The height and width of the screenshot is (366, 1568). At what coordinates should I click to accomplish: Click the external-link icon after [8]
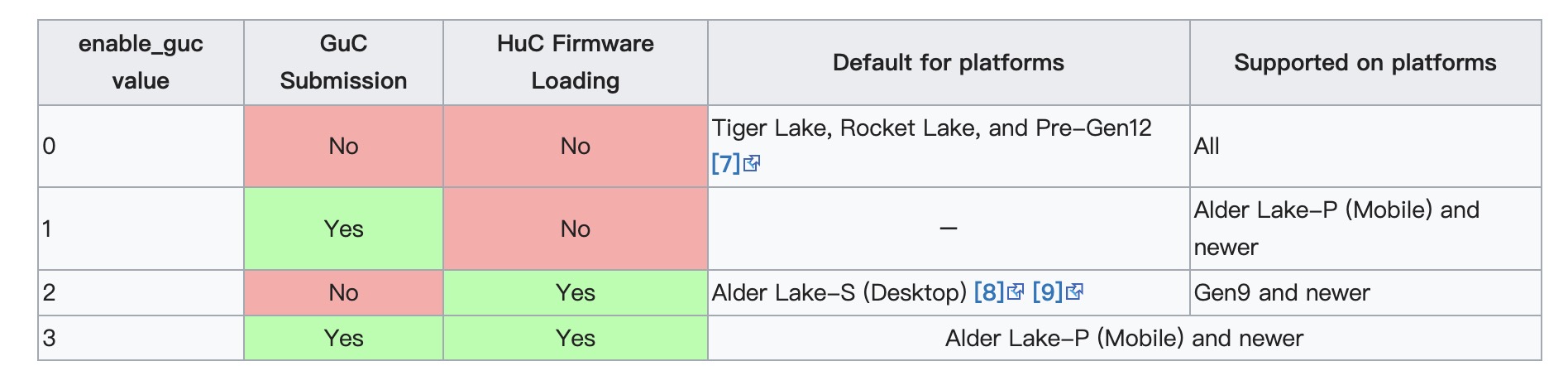1016,292
